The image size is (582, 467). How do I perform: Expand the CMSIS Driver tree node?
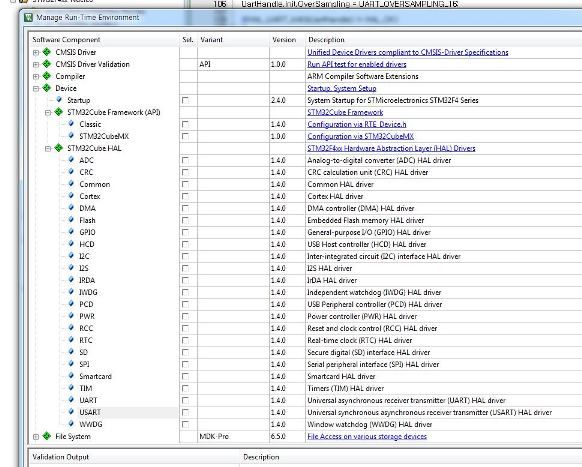(x=36, y=53)
